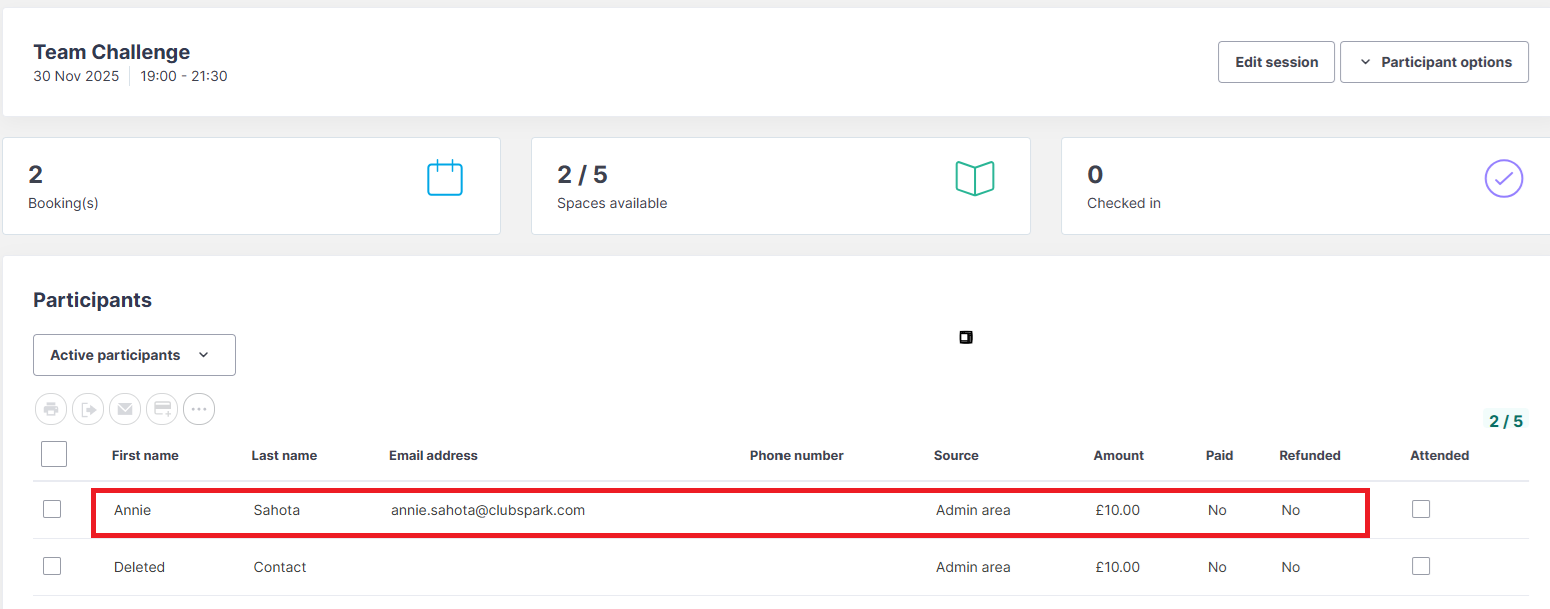Image resolution: width=1550 pixels, height=609 pixels.
Task: Click the envelope email participants icon
Action: click(125, 409)
